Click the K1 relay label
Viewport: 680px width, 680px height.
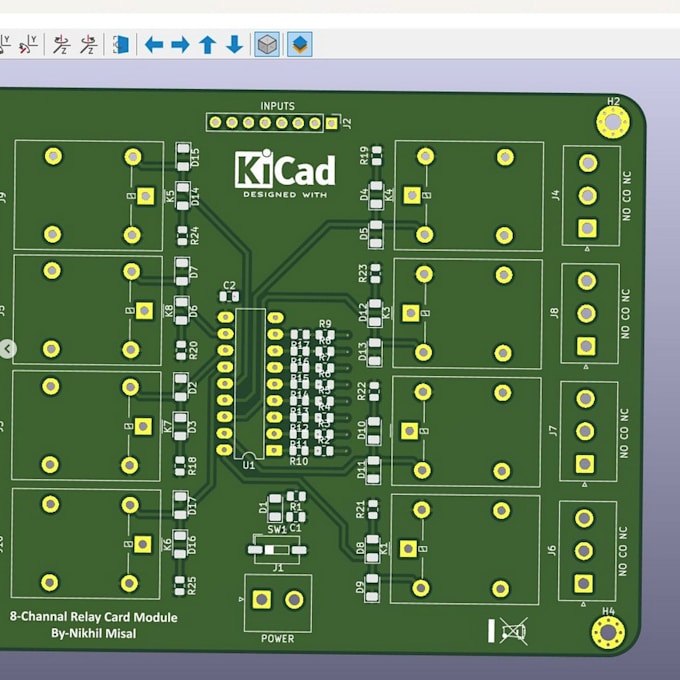click(384, 549)
